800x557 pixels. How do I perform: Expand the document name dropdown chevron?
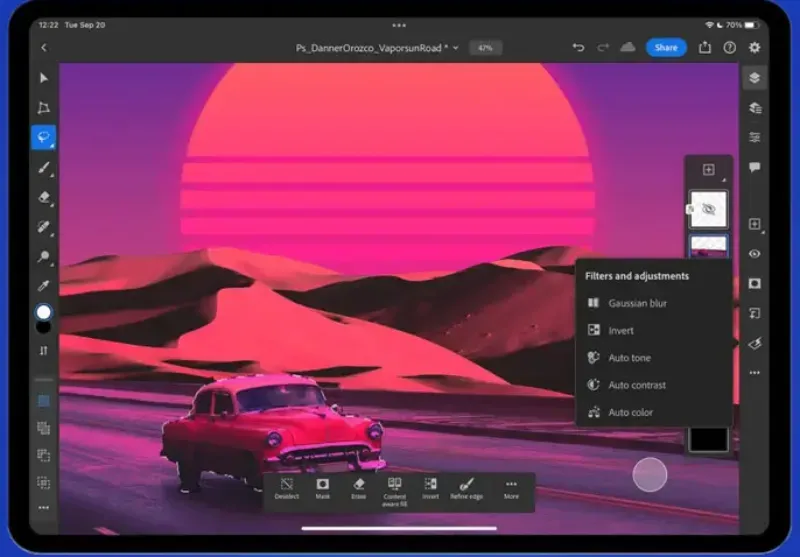[x=456, y=48]
